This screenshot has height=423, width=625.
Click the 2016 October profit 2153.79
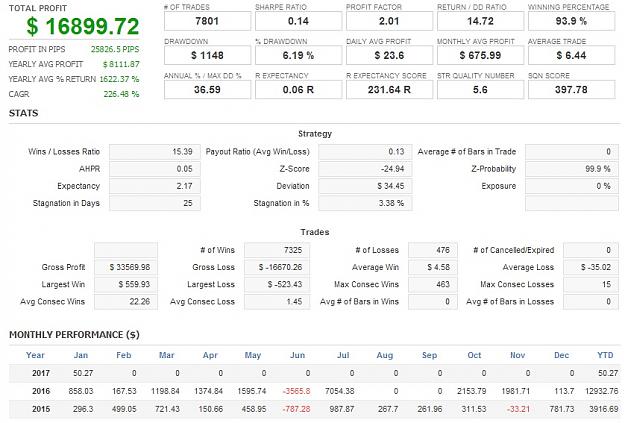tap(472, 392)
